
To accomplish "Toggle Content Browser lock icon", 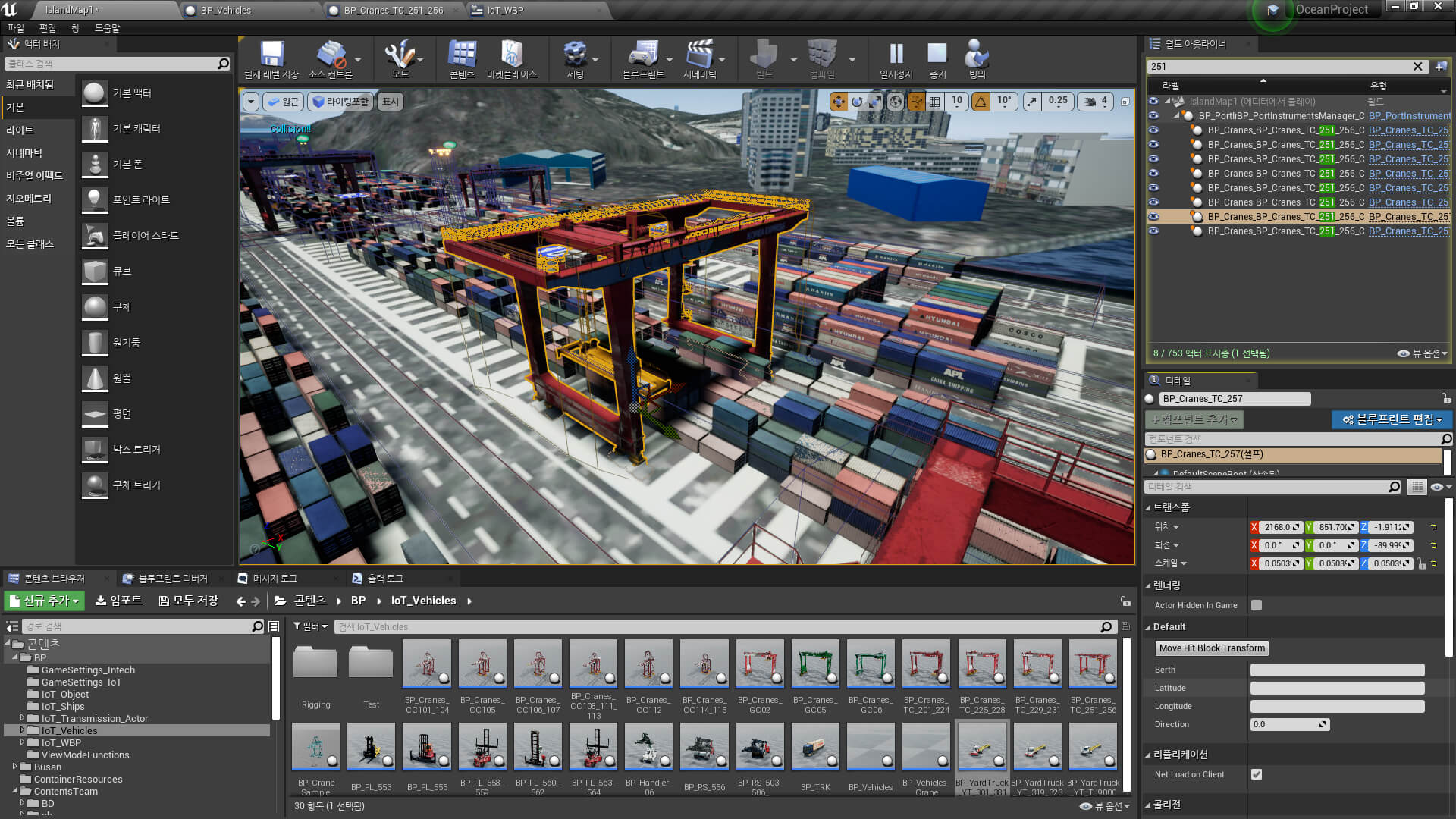I will (x=1125, y=601).
